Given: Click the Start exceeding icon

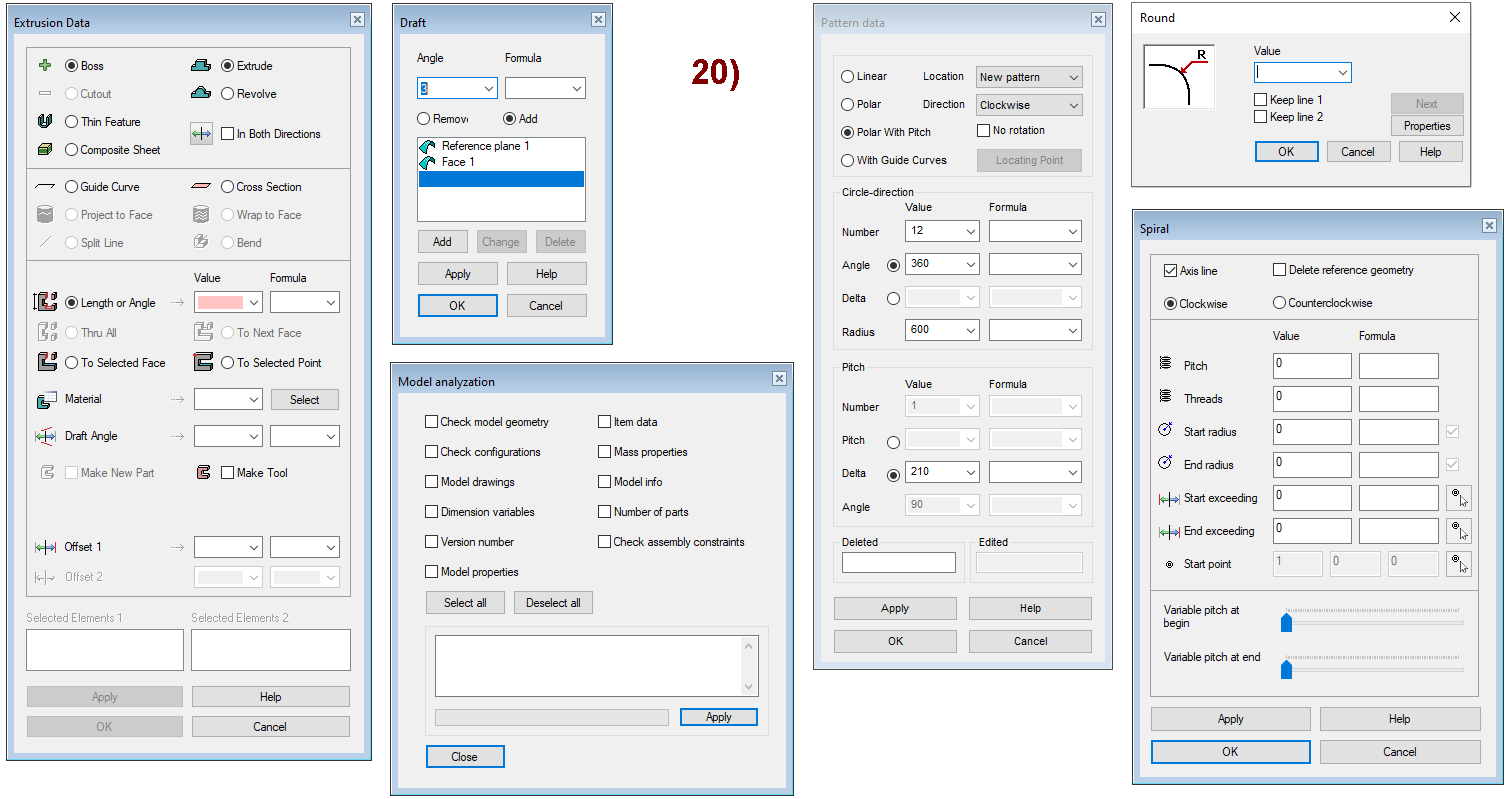Looking at the screenshot, I should click(x=1167, y=498).
